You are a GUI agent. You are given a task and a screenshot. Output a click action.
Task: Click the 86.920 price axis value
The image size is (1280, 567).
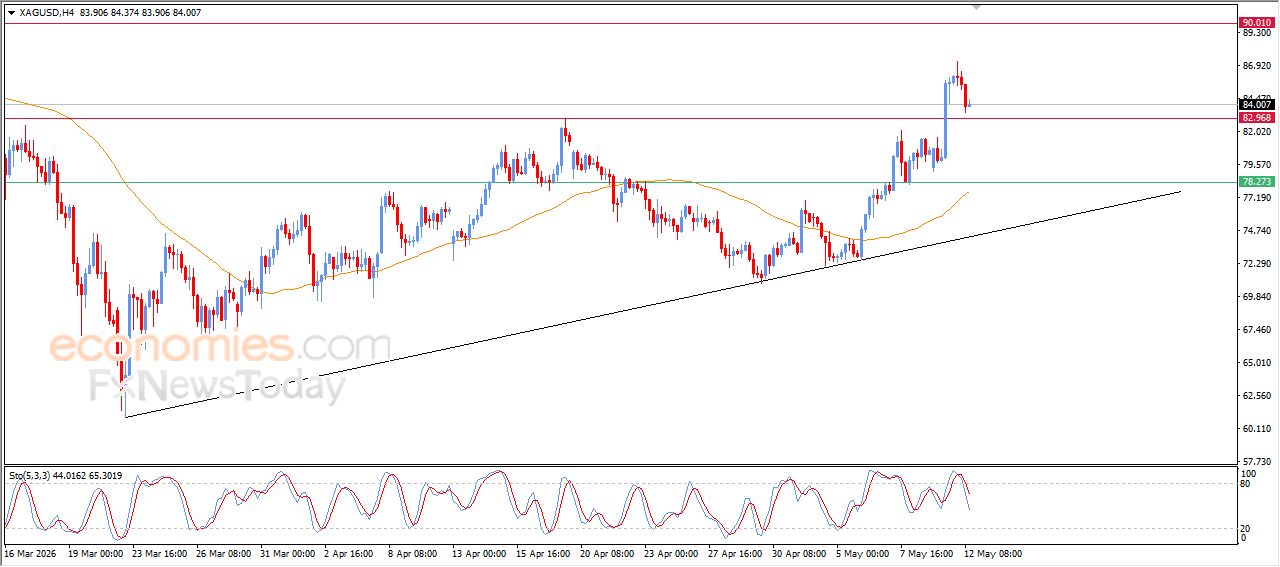tap(1256, 66)
